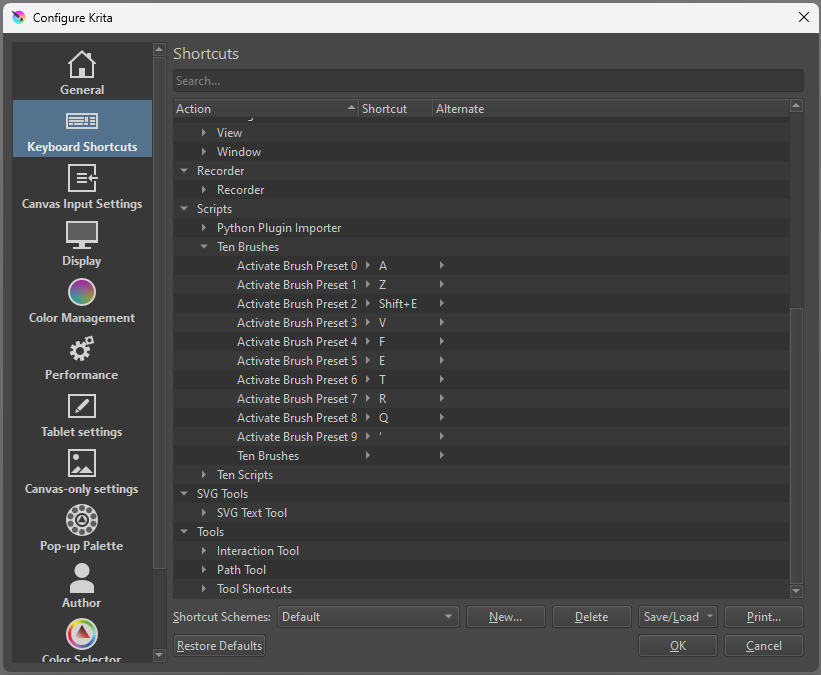Sort by the Alternate column header
The width and height of the screenshot is (821, 675).
pyautogui.click(x=611, y=108)
